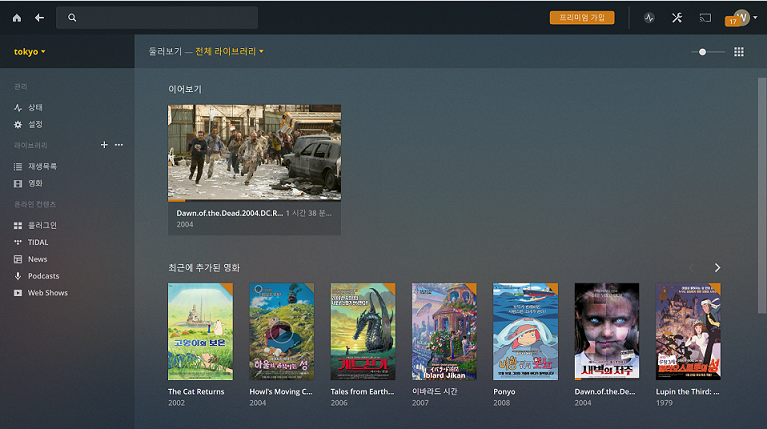Switch to grid view icon

click(739, 52)
